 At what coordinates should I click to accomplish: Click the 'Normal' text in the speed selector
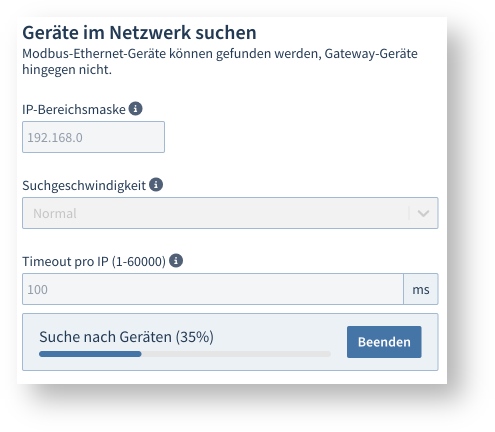pyautogui.click(x=55, y=213)
